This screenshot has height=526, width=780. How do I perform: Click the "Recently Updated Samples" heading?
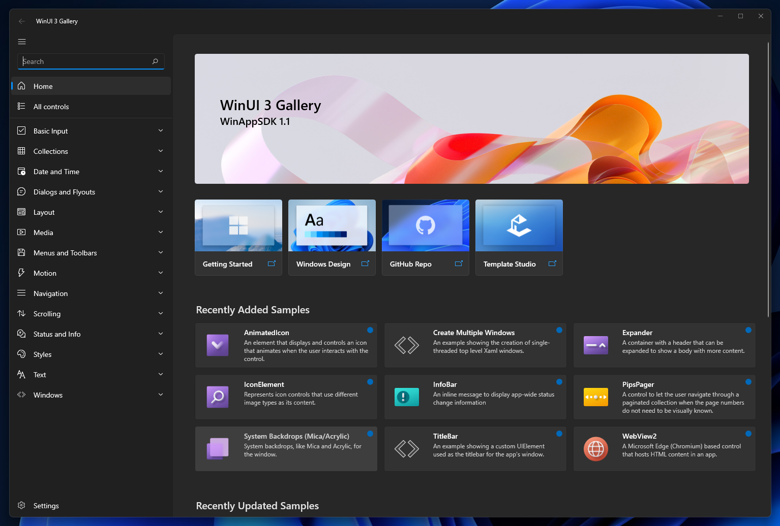pos(257,506)
